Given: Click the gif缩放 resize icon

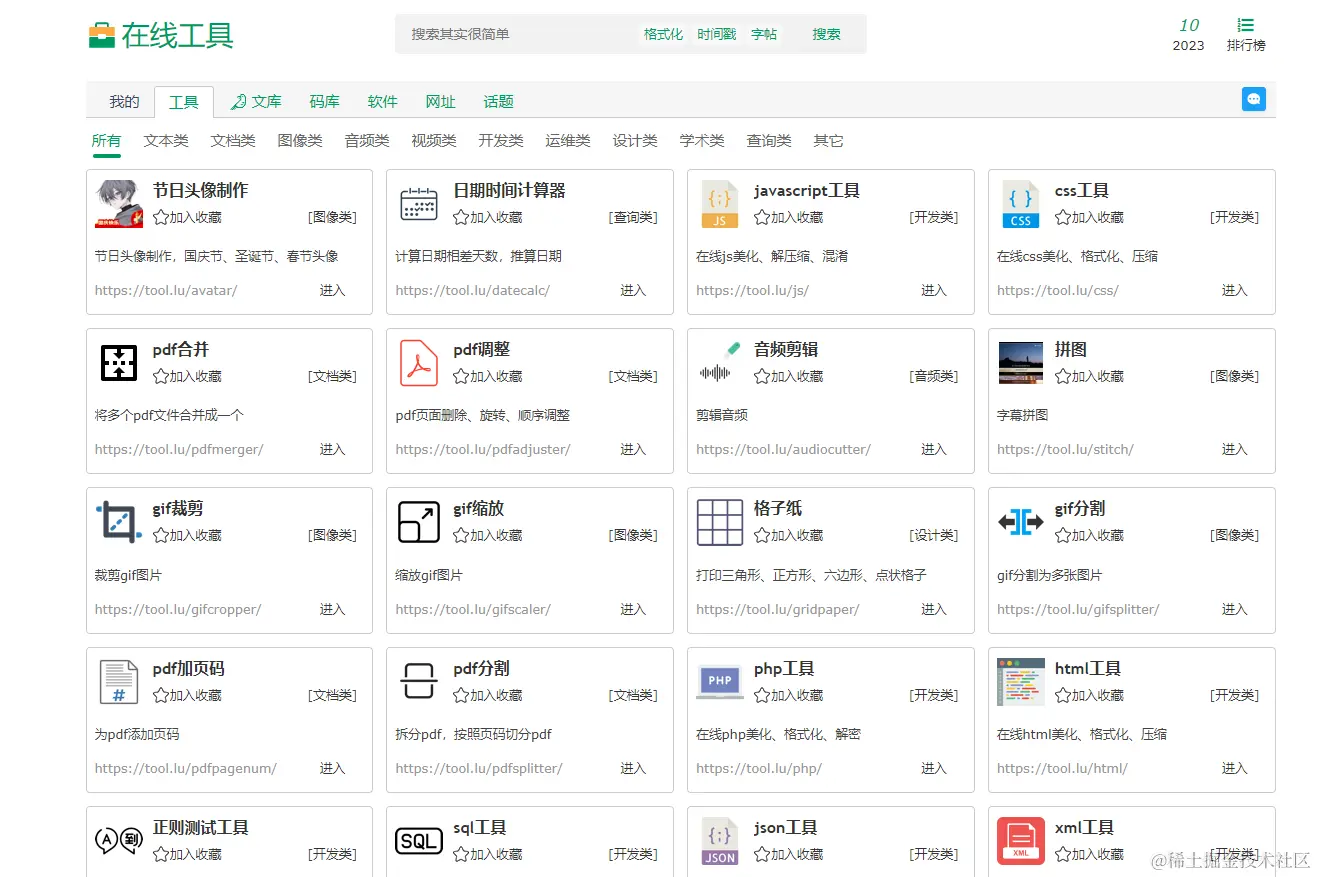Looking at the screenshot, I should pyautogui.click(x=419, y=521).
